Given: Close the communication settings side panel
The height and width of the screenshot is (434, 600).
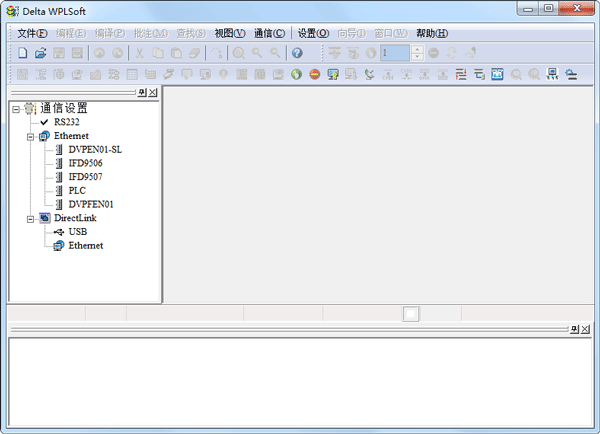Looking at the screenshot, I should point(153,92).
